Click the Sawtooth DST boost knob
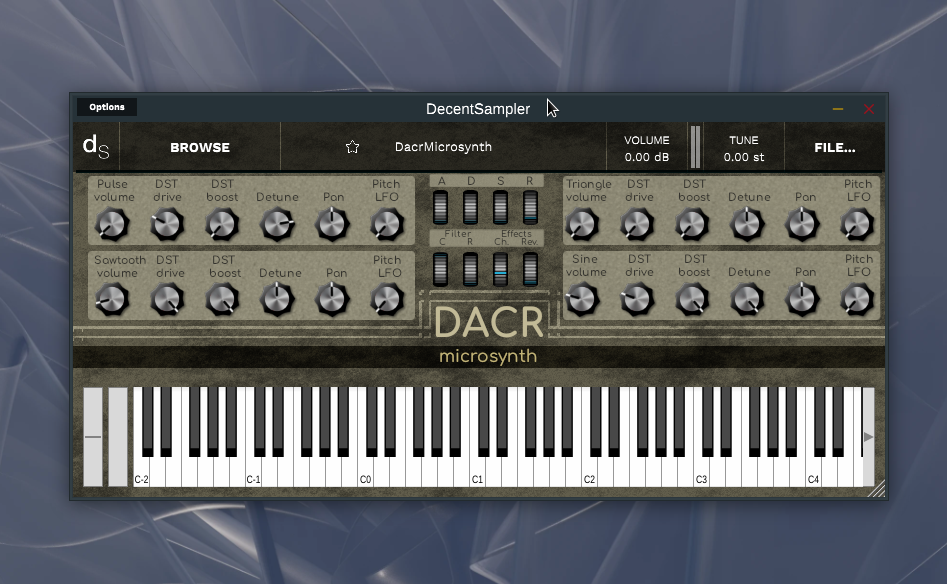 click(x=222, y=300)
